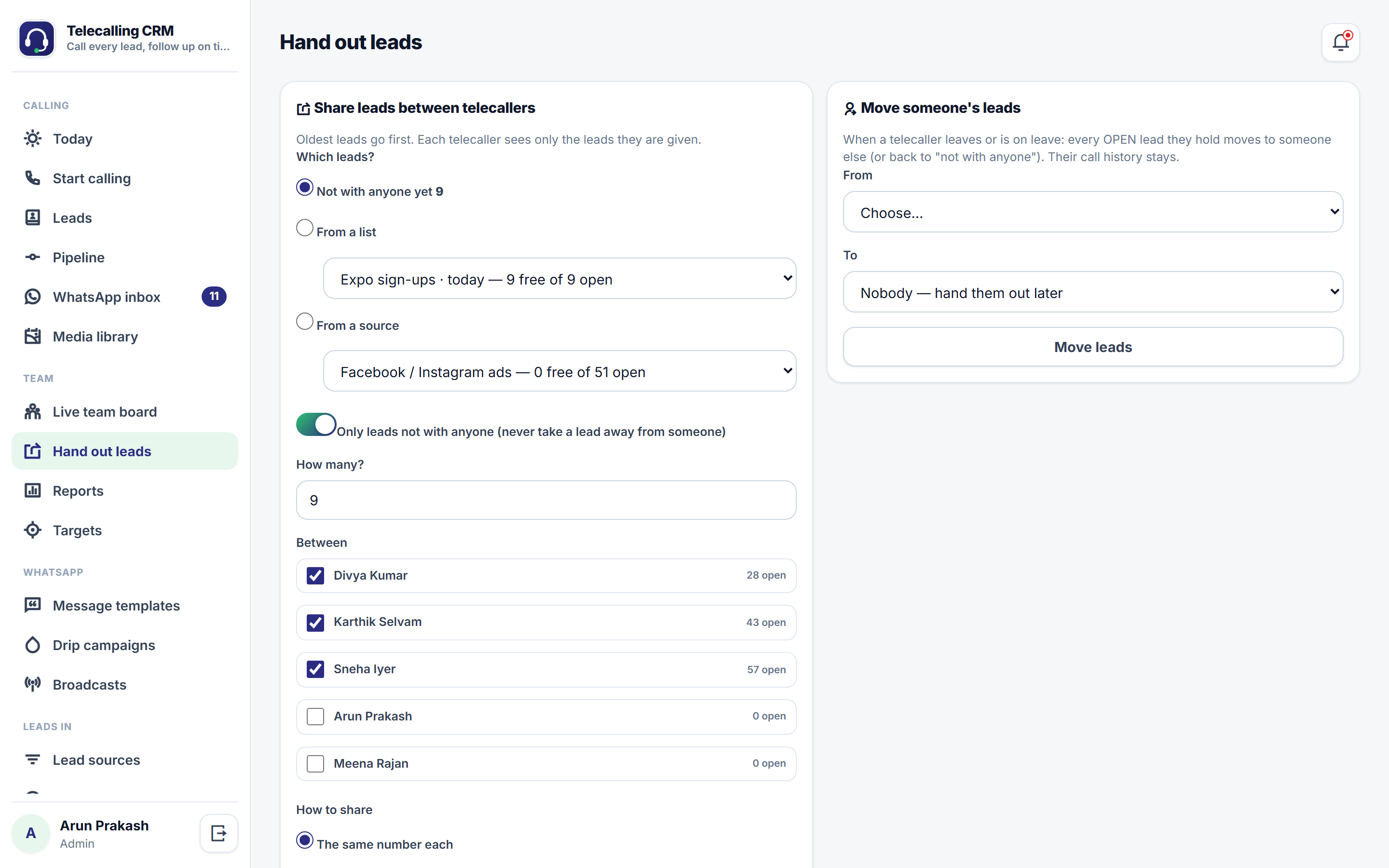The height and width of the screenshot is (868, 1389).
Task: Click '28 open' count for Divya Kumar
Action: pos(766,575)
